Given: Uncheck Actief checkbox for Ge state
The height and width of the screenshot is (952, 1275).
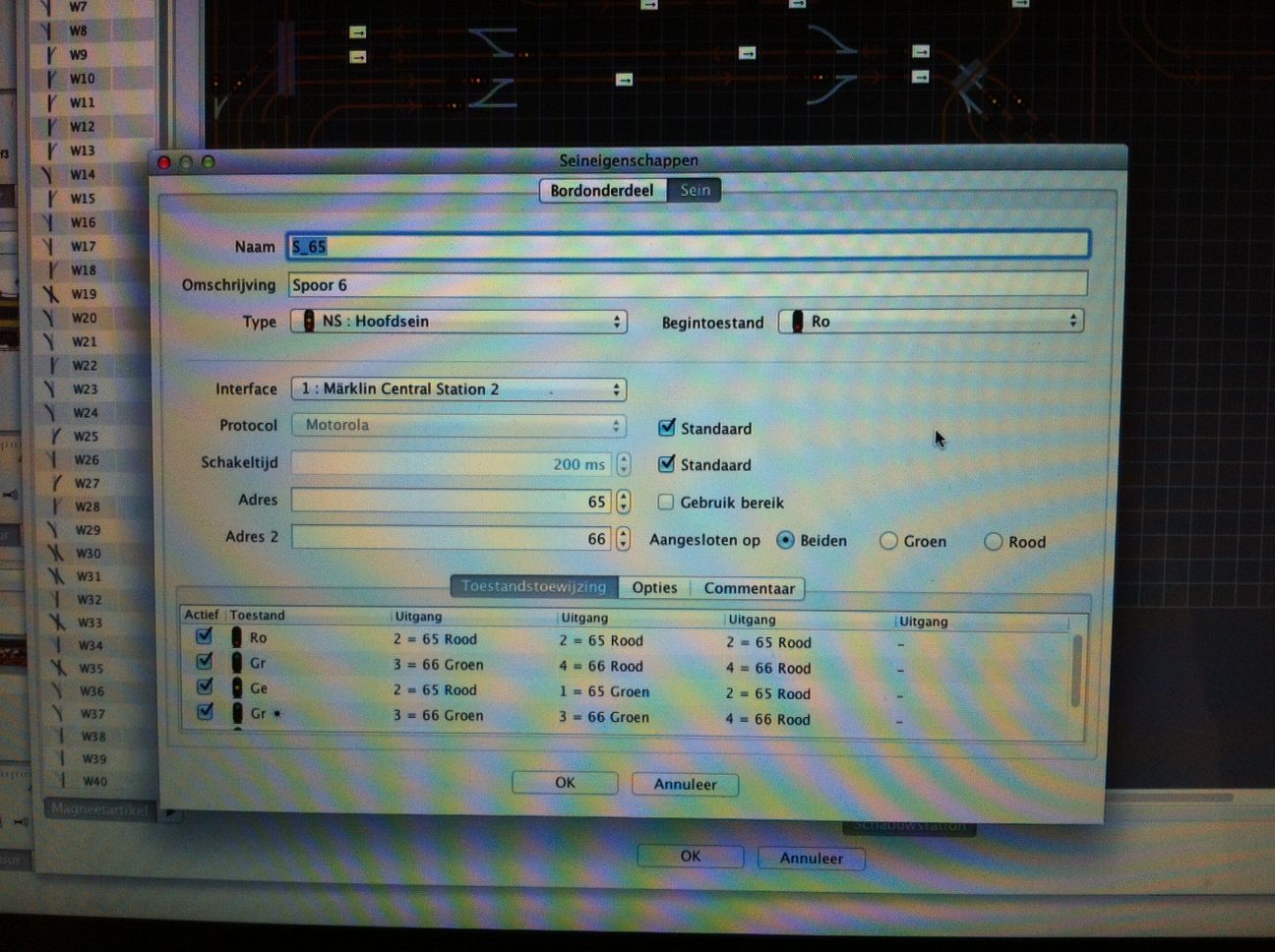Looking at the screenshot, I should 204,687.
